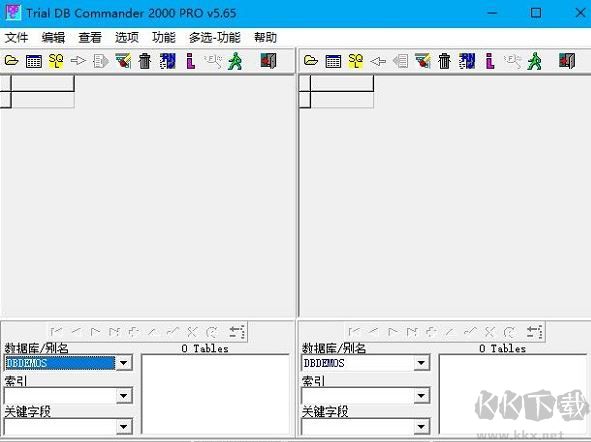591x442 pixels.
Task: Click the purple info icon in left toolbar
Action: coord(191,61)
